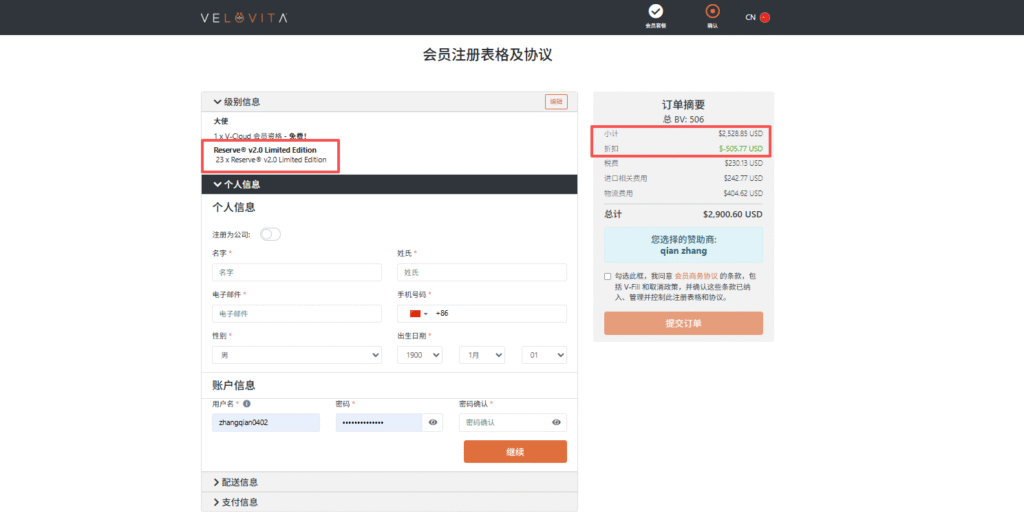Click the subtotal $2,528.85 USD value
Image resolution: width=1024 pixels, height=520 pixels.
point(741,133)
